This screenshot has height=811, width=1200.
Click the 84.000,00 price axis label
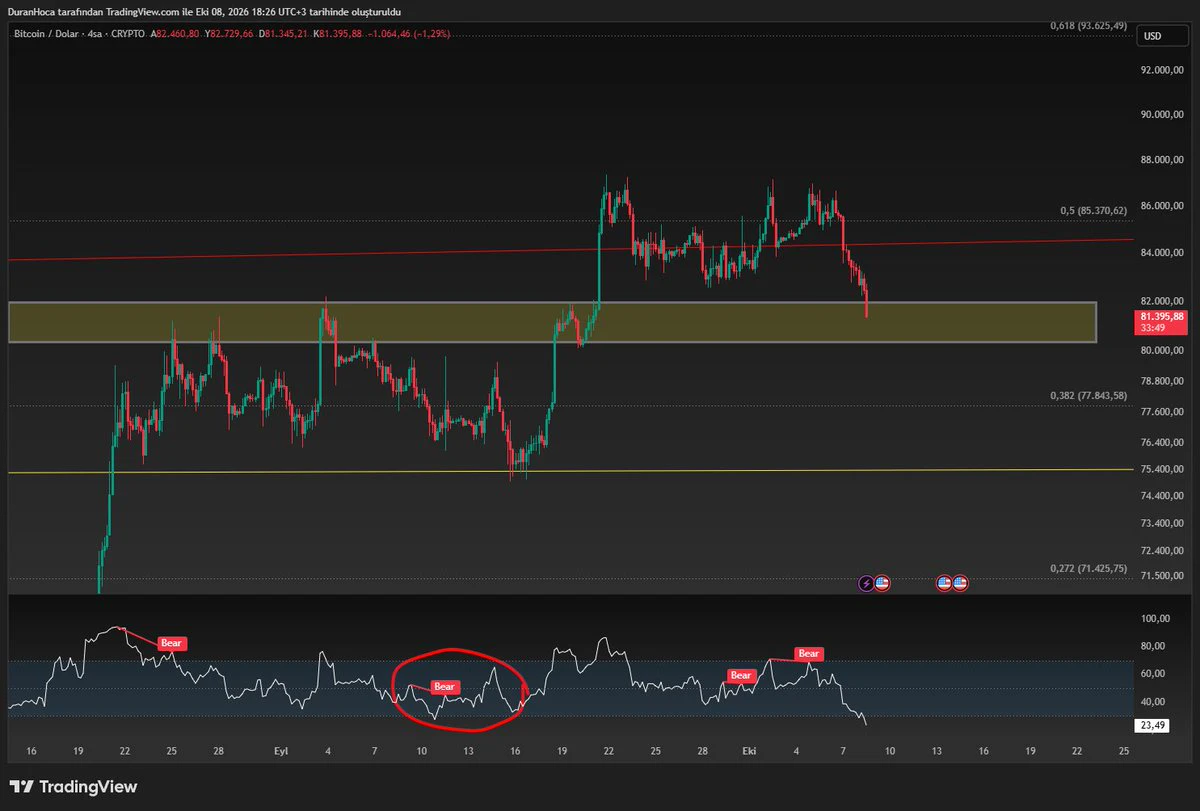pyautogui.click(x=1162, y=252)
